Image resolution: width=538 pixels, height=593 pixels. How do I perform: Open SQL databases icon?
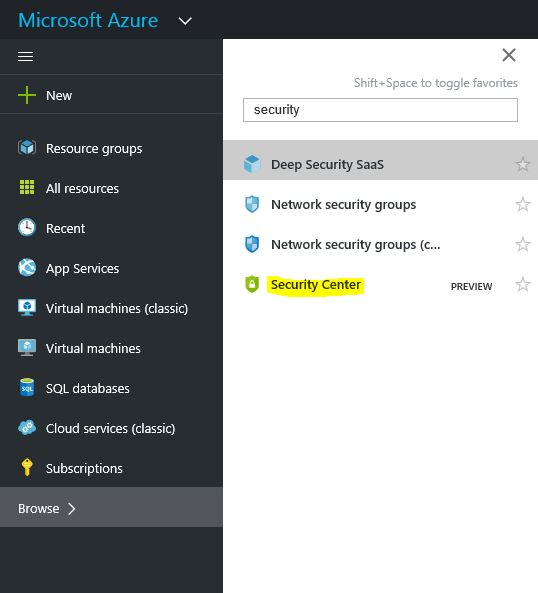coord(27,387)
